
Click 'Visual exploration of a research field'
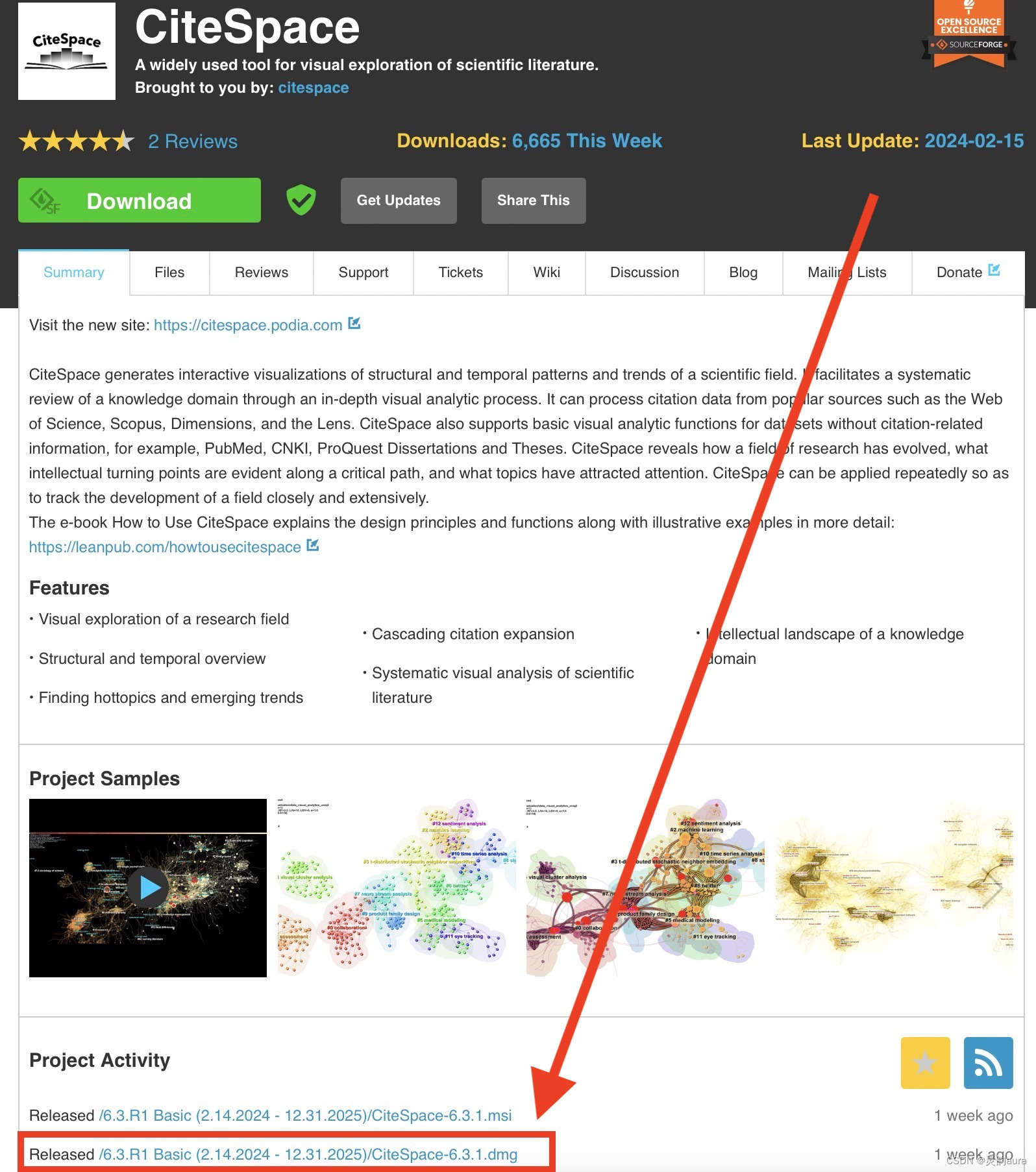coord(164,619)
